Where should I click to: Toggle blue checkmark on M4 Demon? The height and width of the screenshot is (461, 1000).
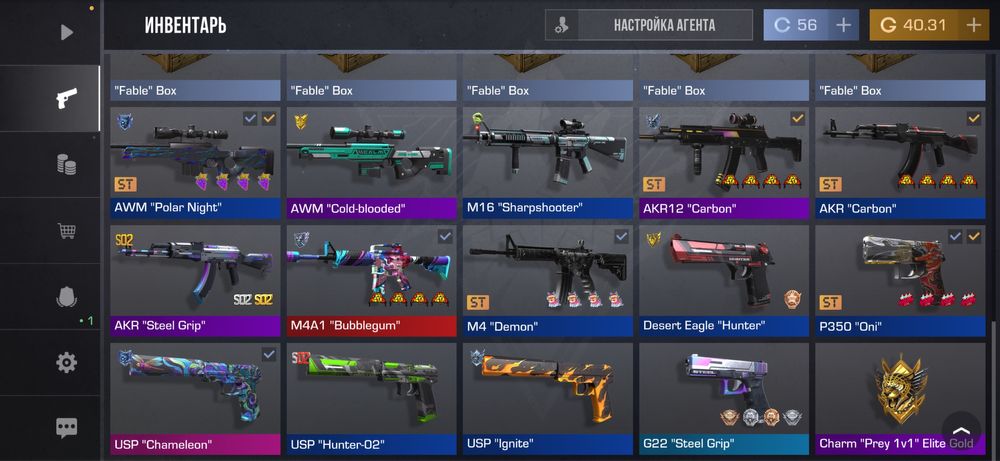tap(621, 236)
